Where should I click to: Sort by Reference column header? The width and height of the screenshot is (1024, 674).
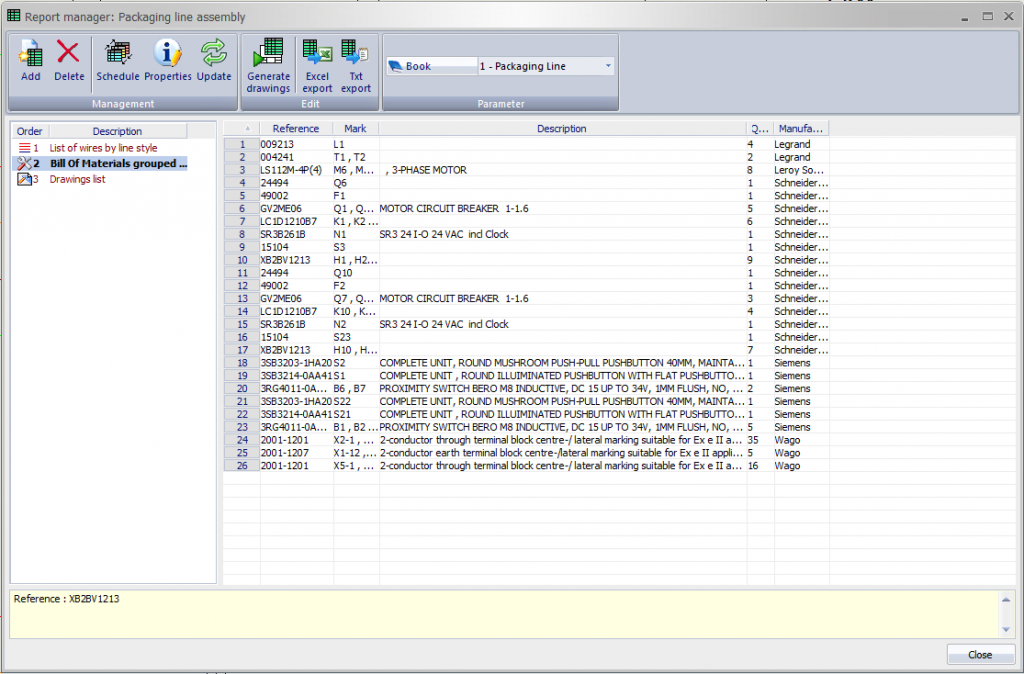(295, 129)
